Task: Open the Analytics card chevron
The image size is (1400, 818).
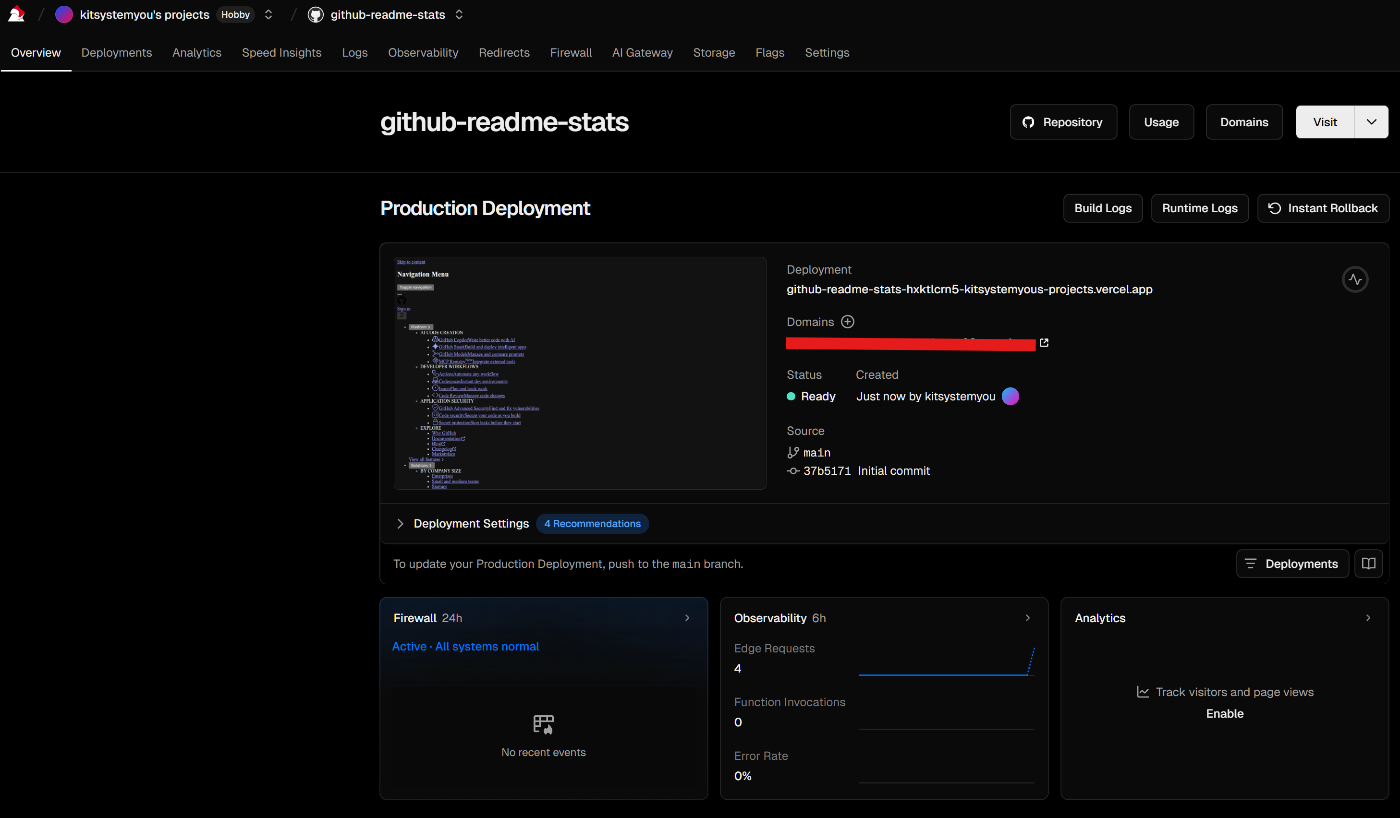Action: click(x=1368, y=618)
